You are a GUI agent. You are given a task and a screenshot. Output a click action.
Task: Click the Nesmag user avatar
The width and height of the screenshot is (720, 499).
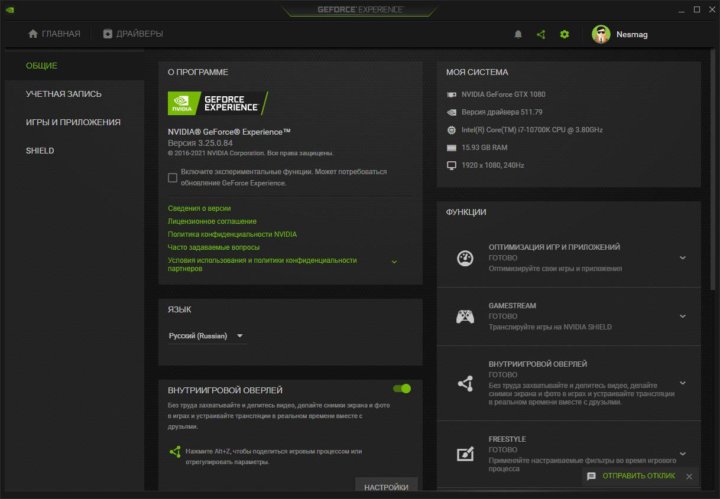tap(600, 34)
